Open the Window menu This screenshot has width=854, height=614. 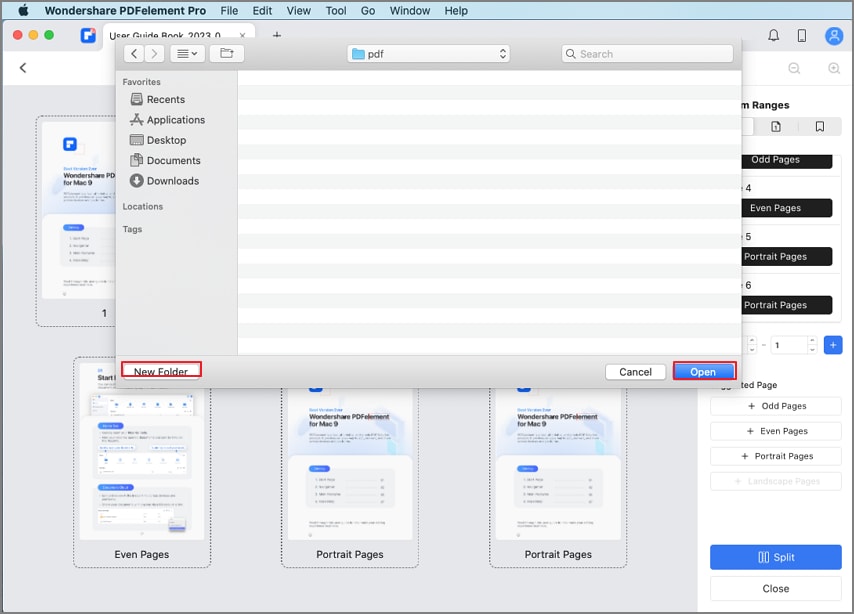coord(410,10)
